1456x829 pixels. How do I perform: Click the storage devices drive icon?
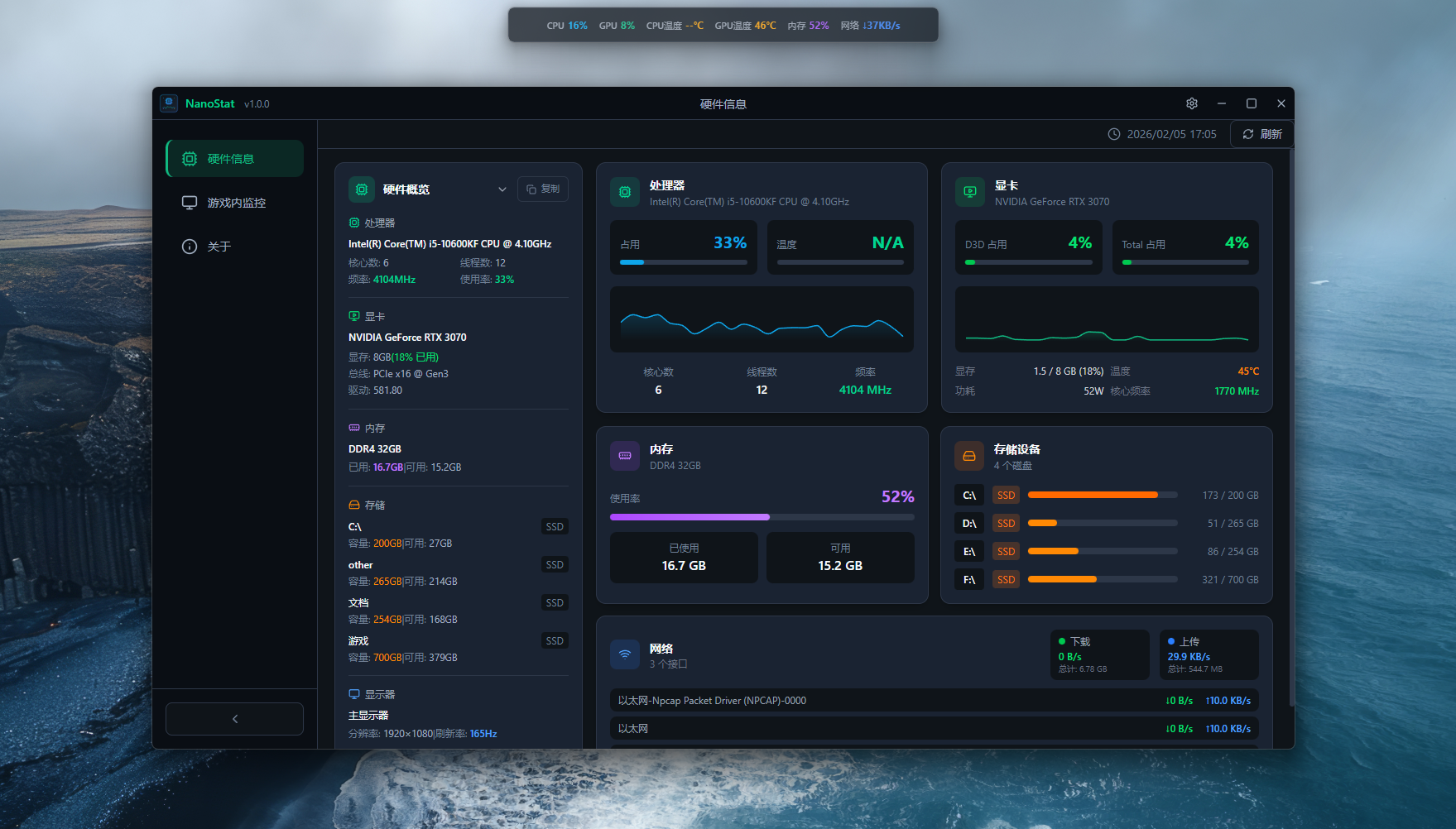(969, 456)
